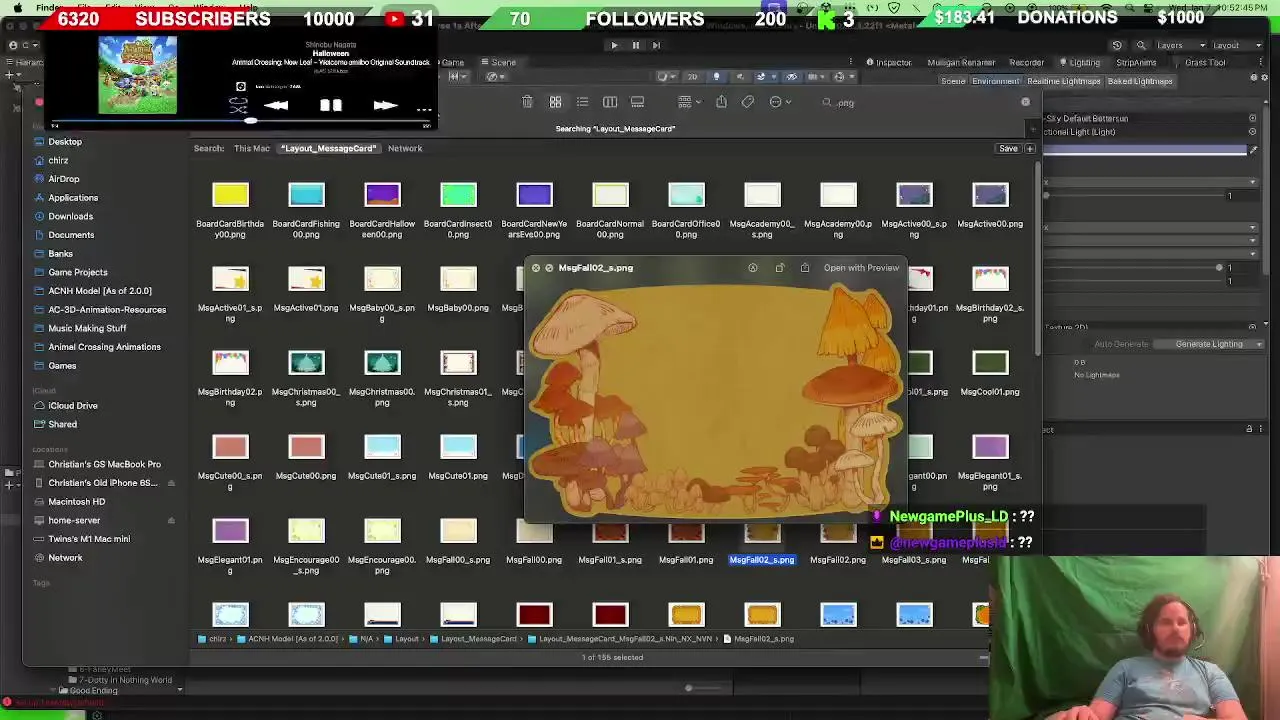Open music player more options ellipsis
This screenshot has width=1280, height=720.
424,109
